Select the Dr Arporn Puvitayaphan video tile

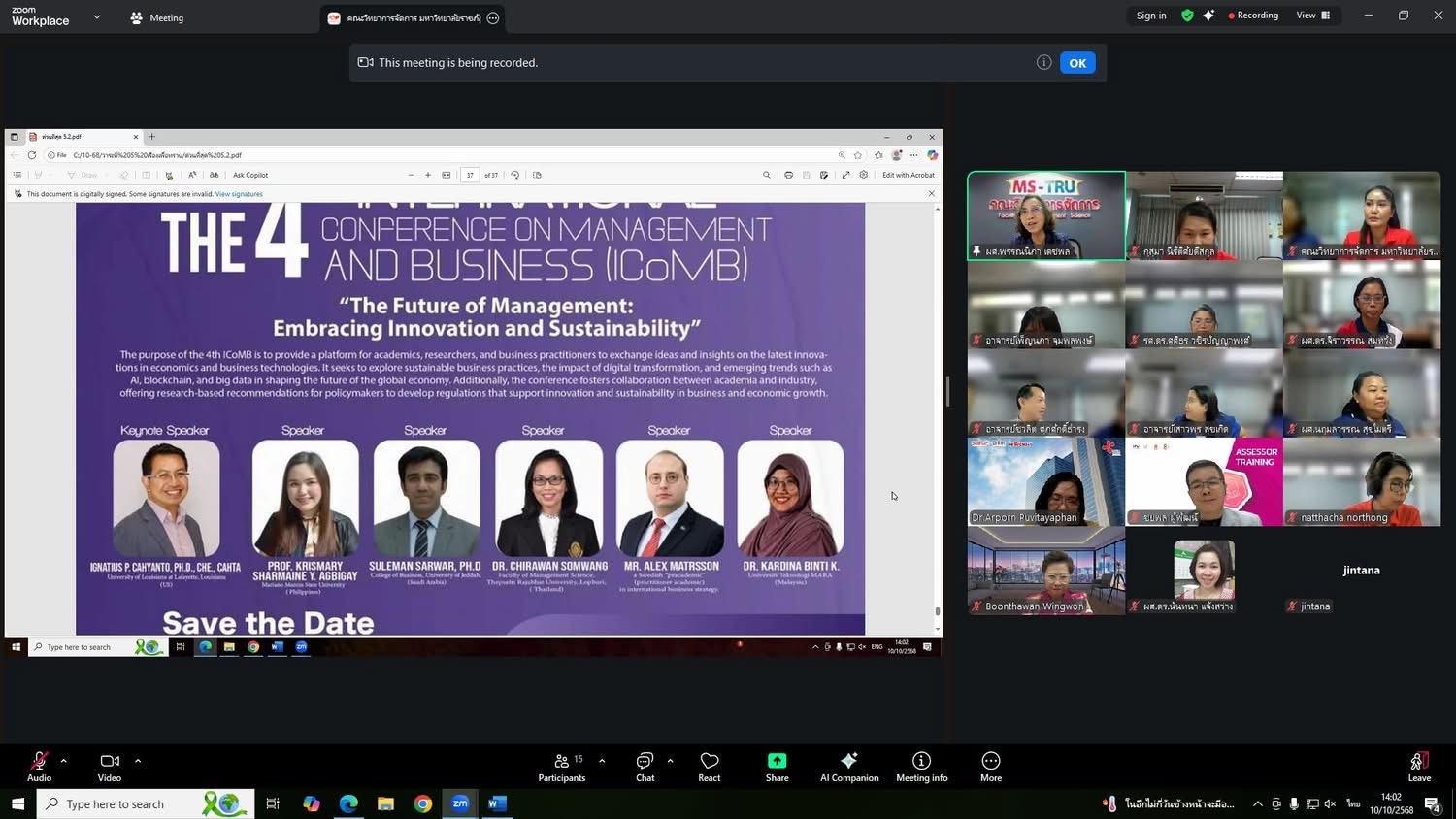click(1045, 481)
